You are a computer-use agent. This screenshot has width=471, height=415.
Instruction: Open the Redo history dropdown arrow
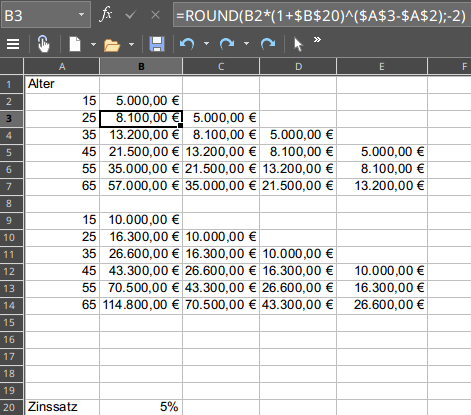click(246, 44)
